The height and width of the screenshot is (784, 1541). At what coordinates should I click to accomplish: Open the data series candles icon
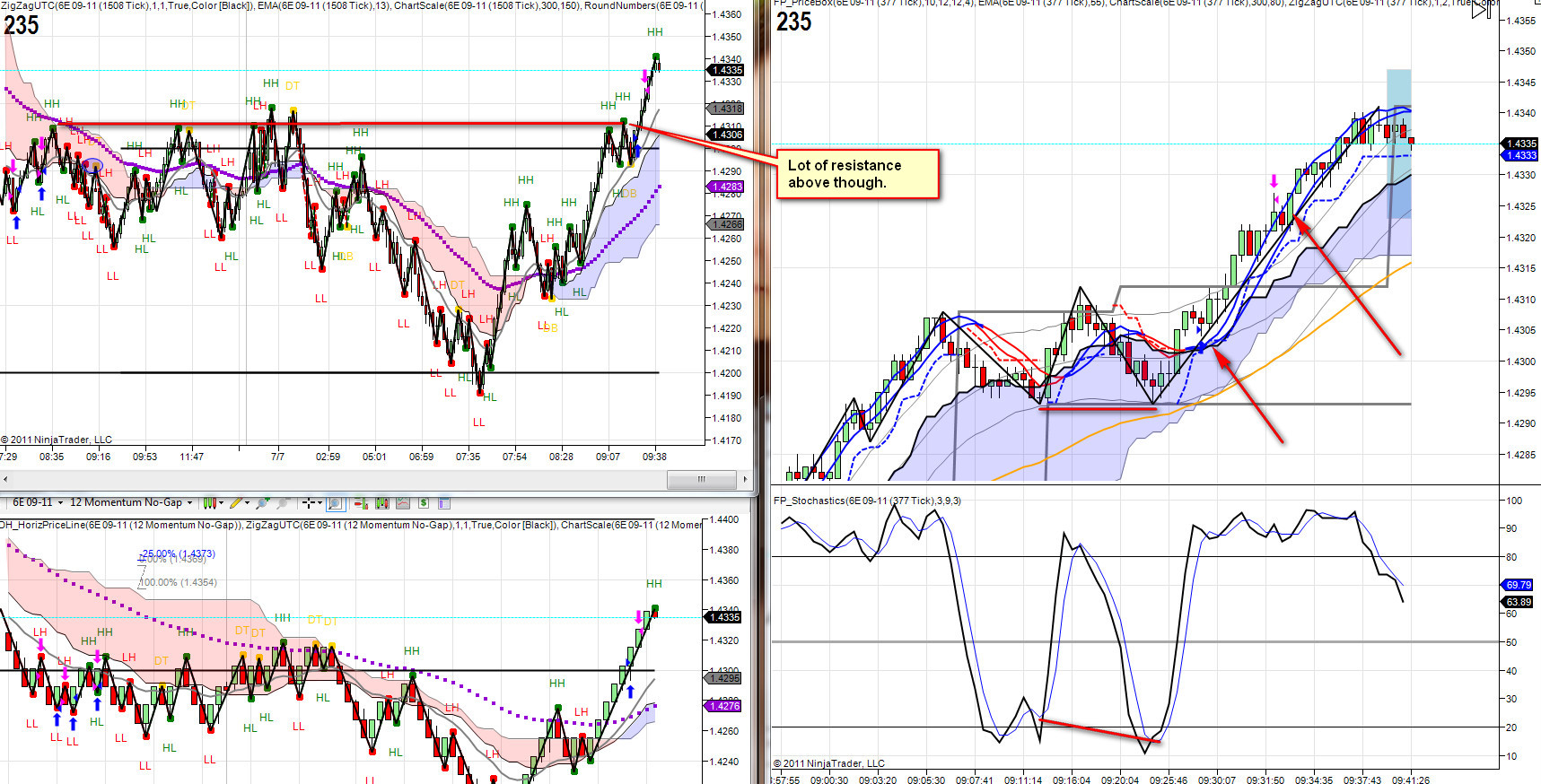381,503
